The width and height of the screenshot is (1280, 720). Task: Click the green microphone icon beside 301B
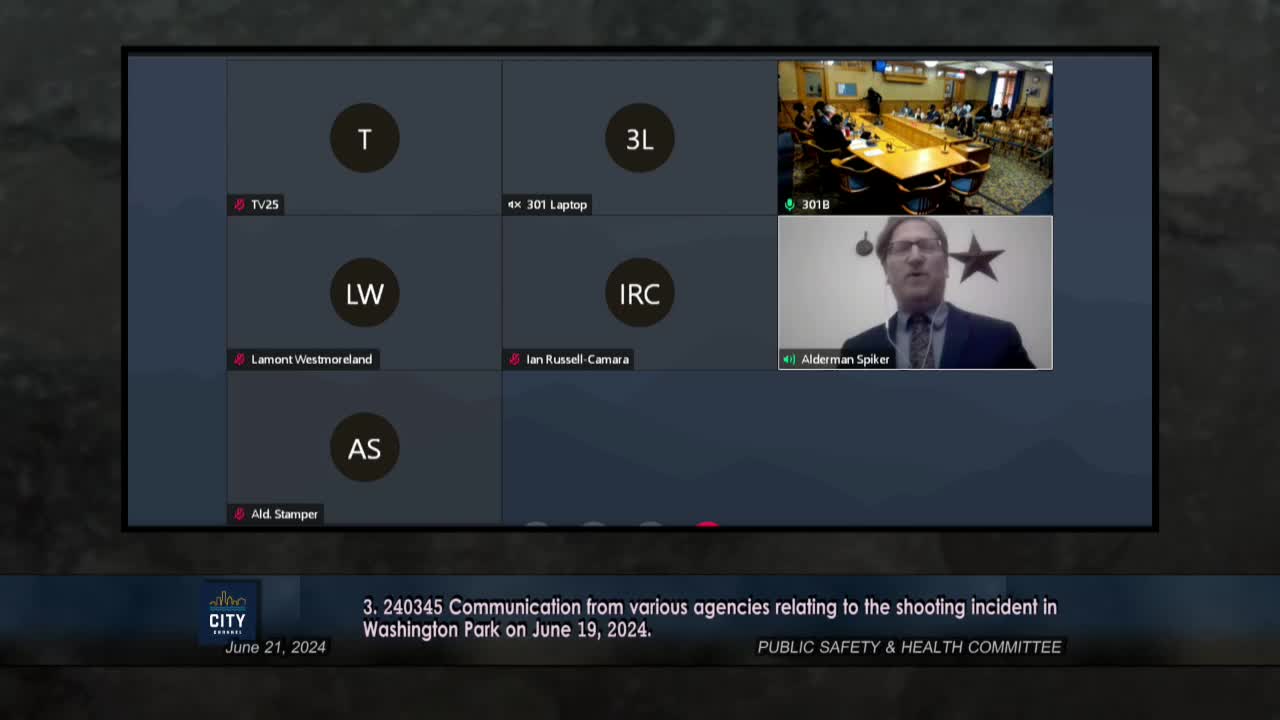(789, 204)
